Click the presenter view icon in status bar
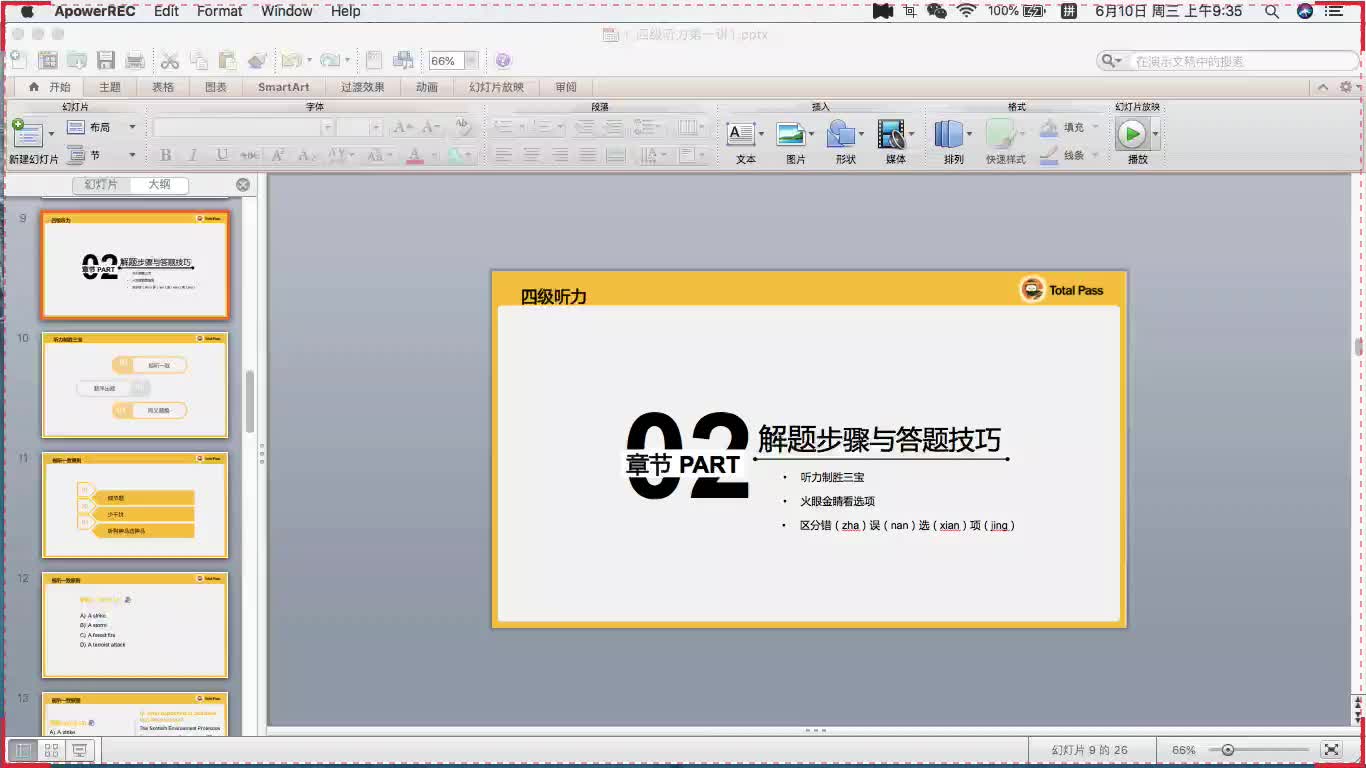1366x768 pixels. point(81,749)
